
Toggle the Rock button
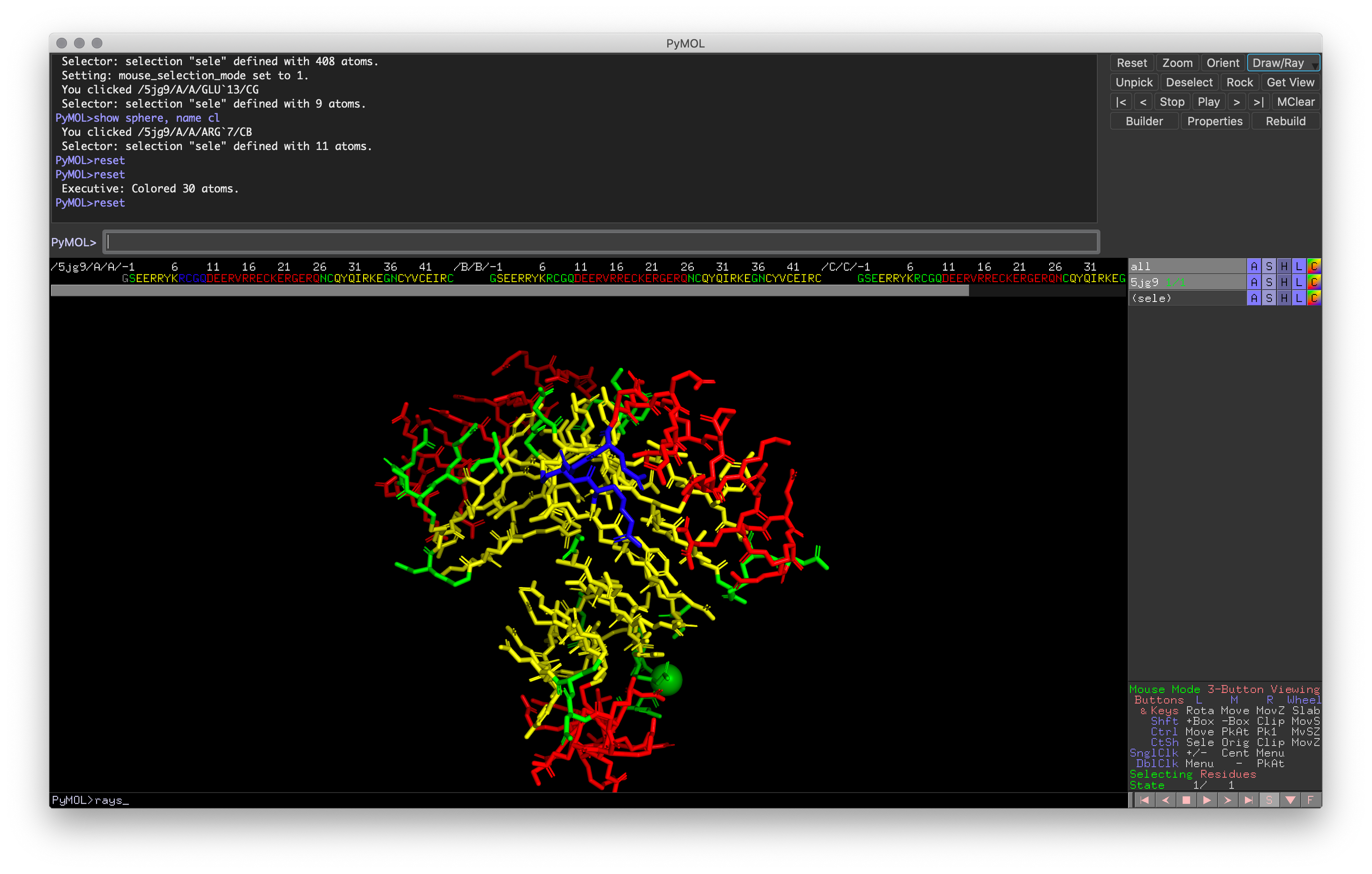coord(1239,82)
